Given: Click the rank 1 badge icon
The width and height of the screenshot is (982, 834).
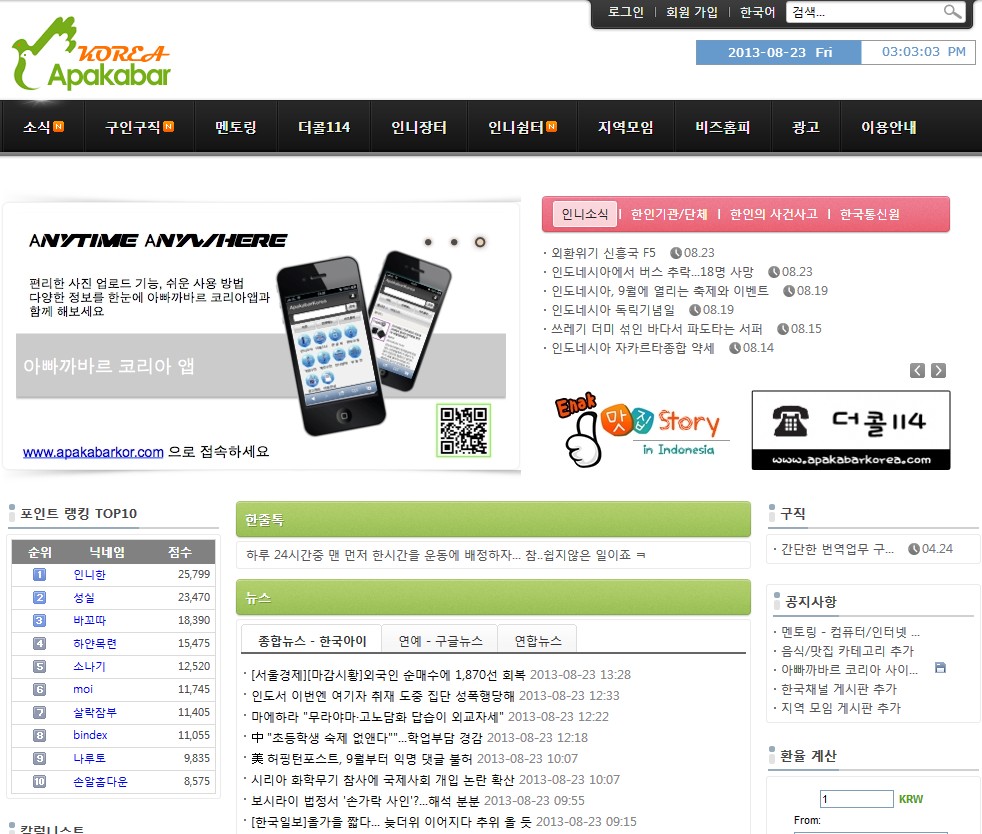Looking at the screenshot, I should (x=39, y=575).
